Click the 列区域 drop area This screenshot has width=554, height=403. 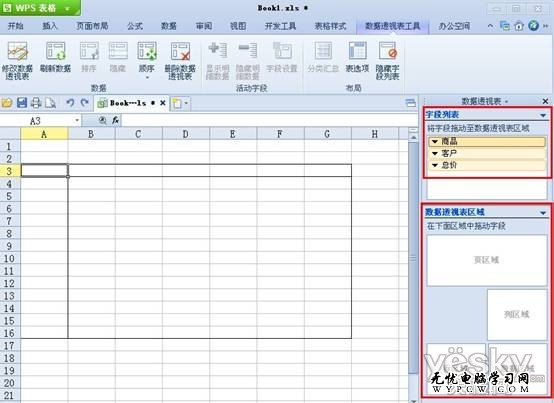click(x=517, y=314)
